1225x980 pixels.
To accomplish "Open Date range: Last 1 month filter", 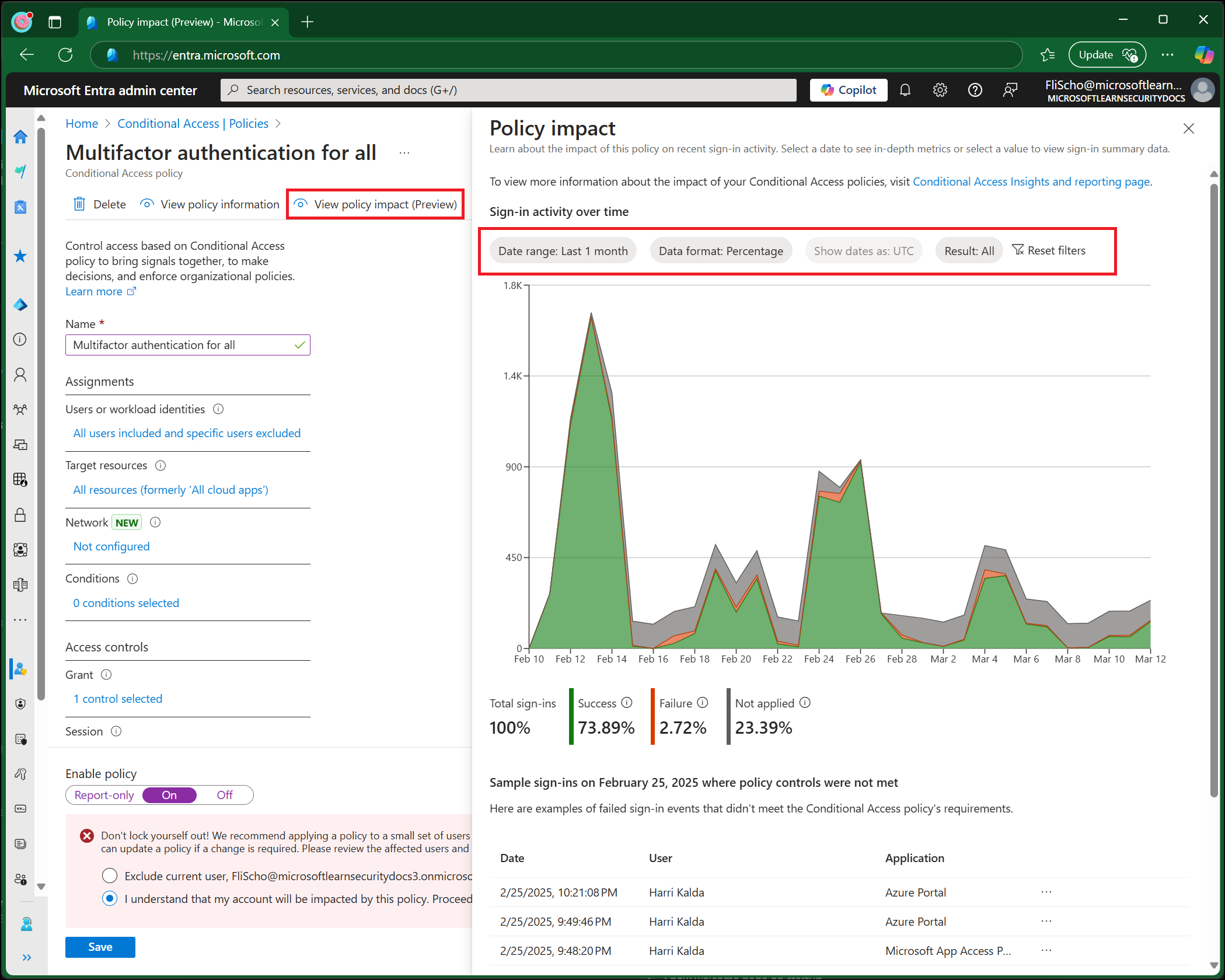I will [x=563, y=251].
